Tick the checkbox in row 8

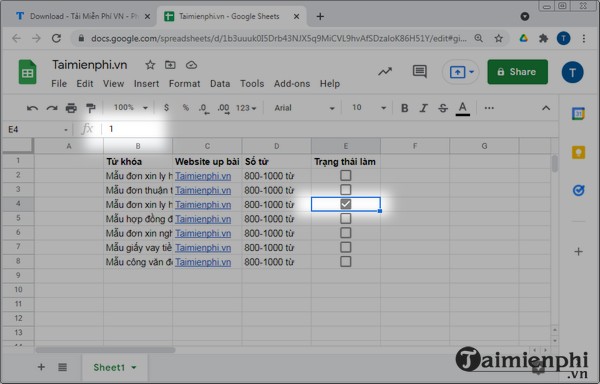[346, 262]
